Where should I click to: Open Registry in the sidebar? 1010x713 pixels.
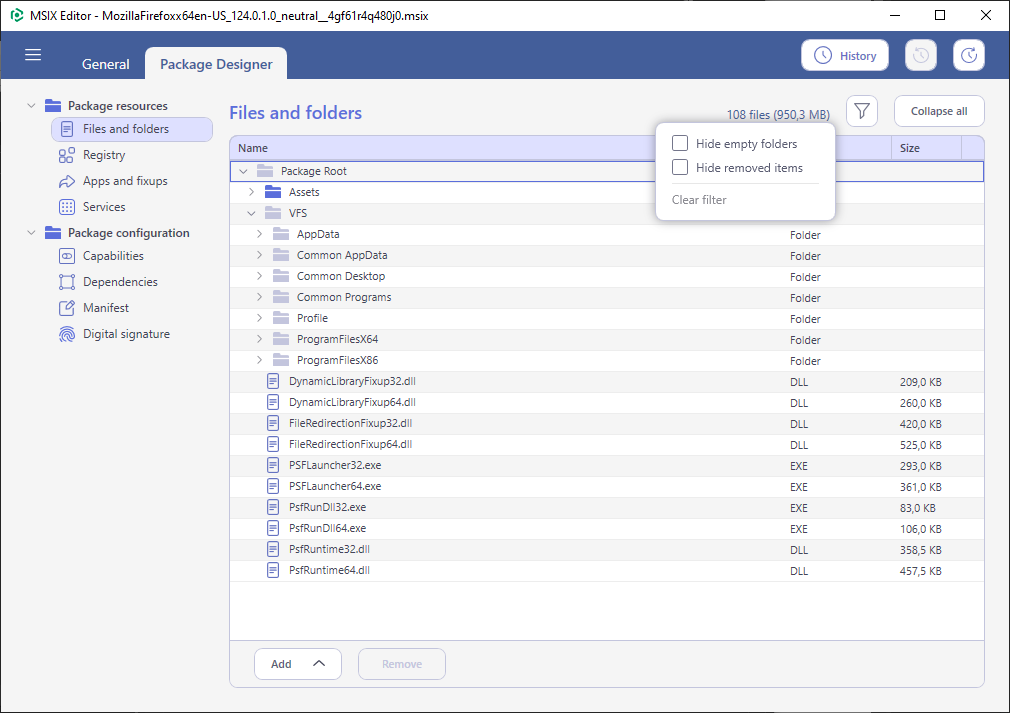click(x=104, y=155)
